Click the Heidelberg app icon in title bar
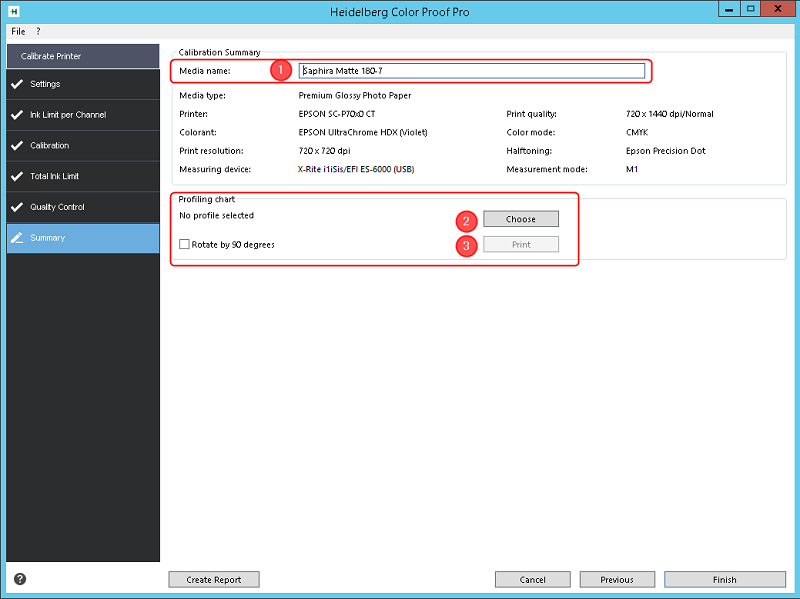Image resolution: width=800 pixels, height=599 pixels. (x=14, y=11)
